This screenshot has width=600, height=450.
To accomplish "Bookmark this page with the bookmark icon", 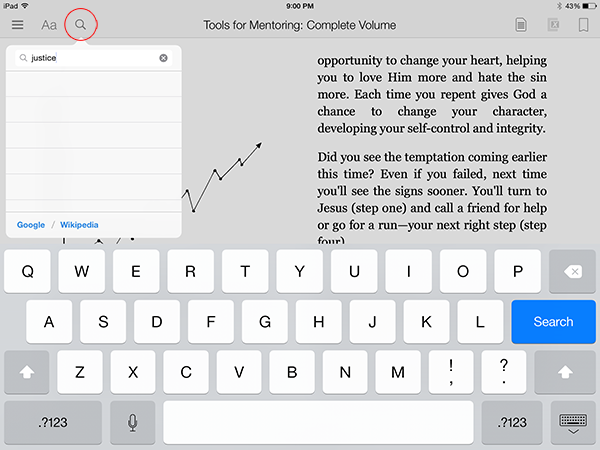I will pos(583,25).
